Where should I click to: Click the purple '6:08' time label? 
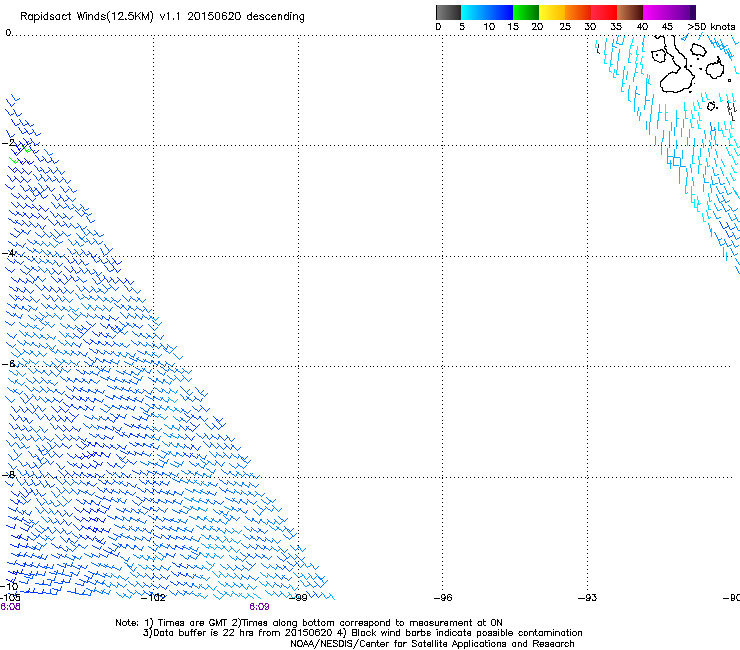coord(10,607)
